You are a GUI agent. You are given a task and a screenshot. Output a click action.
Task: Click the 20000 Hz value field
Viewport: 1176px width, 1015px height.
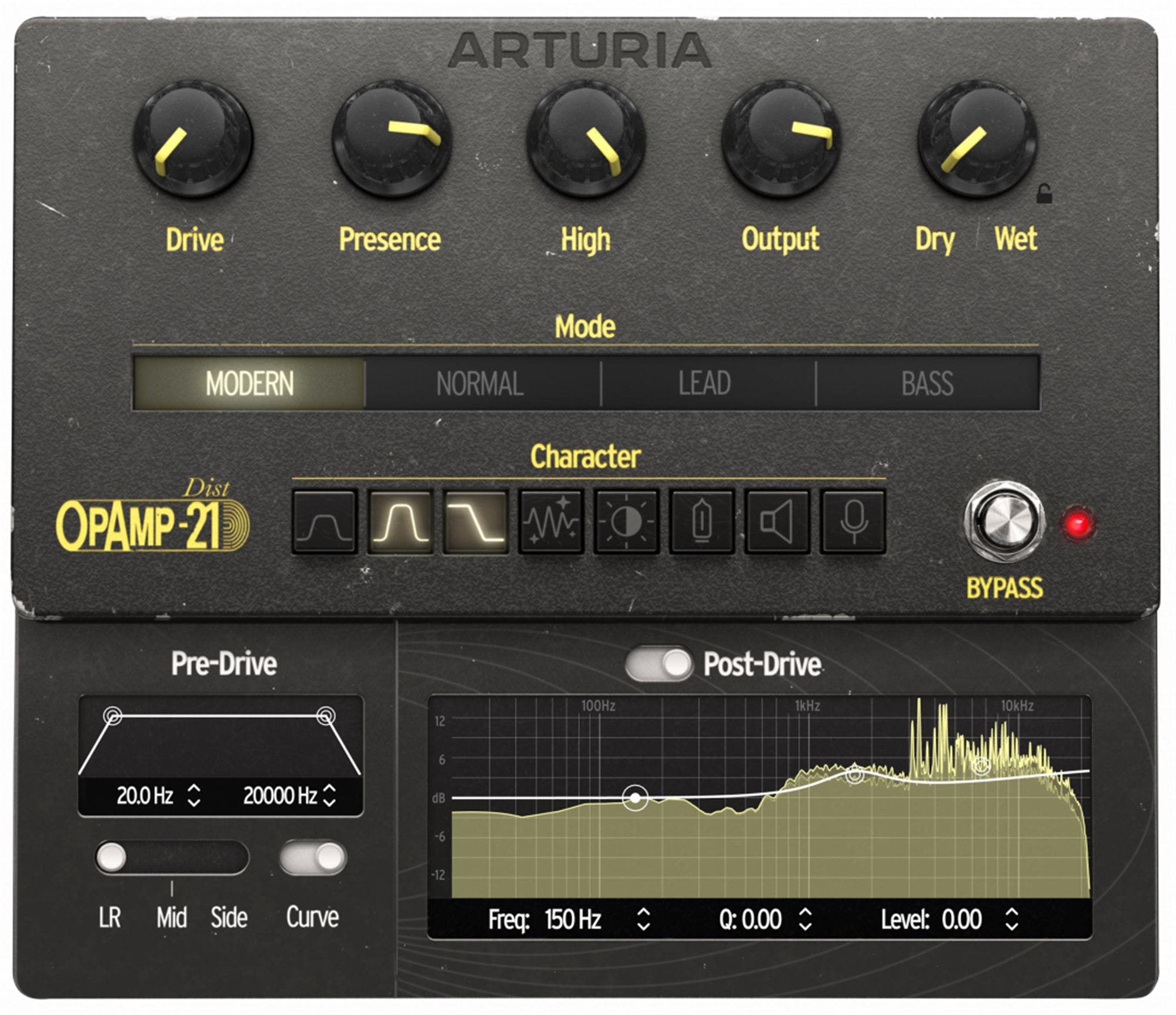point(280,796)
